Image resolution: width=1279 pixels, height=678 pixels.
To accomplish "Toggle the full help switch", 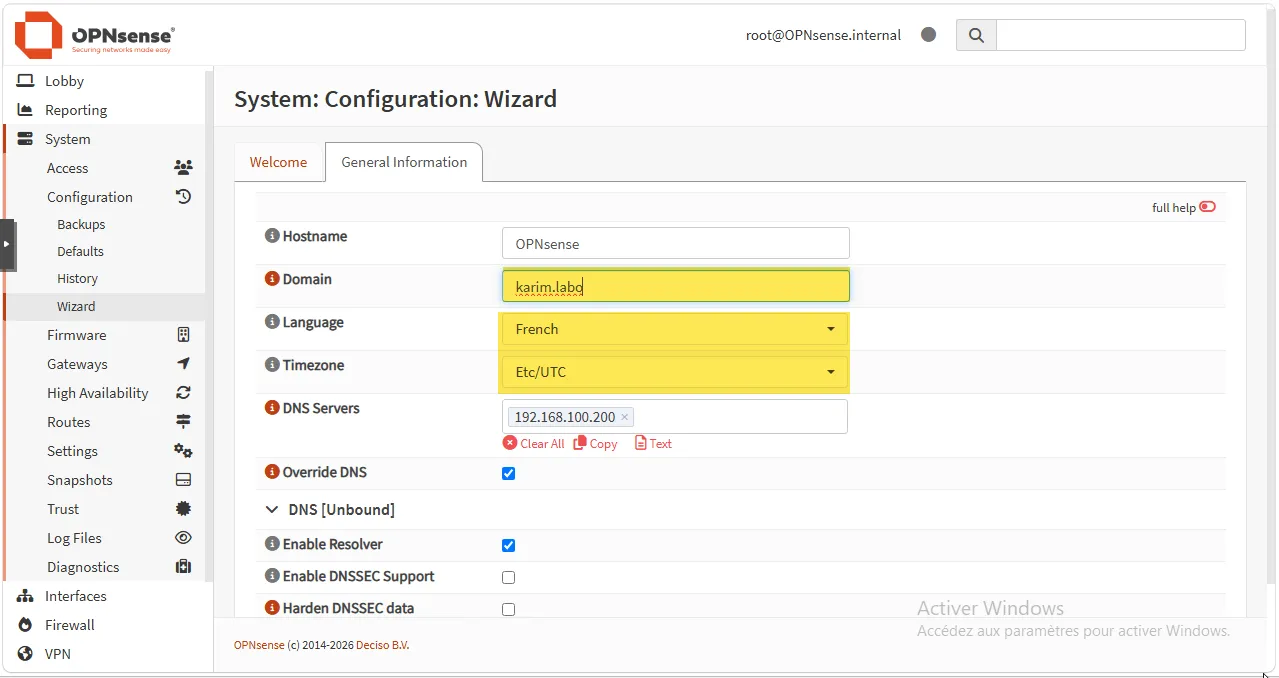I will point(1207,207).
